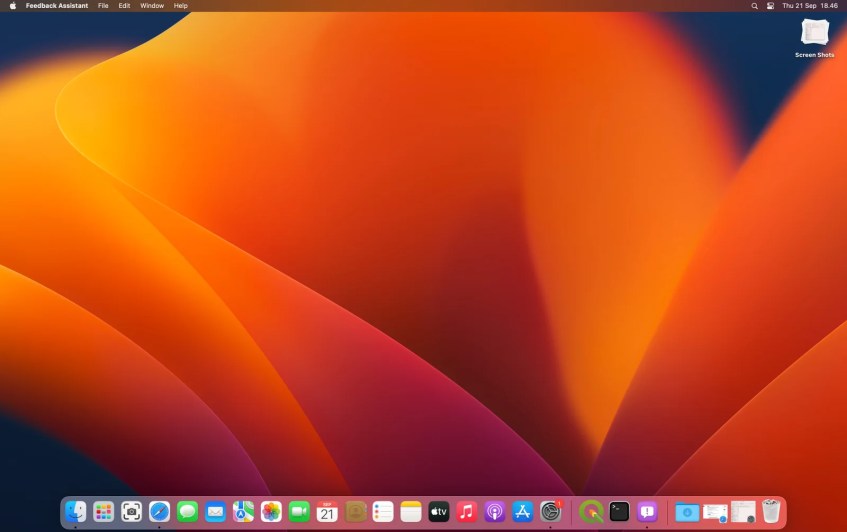Image resolution: width=847 pixels, height=532 pixels.
Task: Open Spotlight search in menu bar
Action: tap(755, 5)
